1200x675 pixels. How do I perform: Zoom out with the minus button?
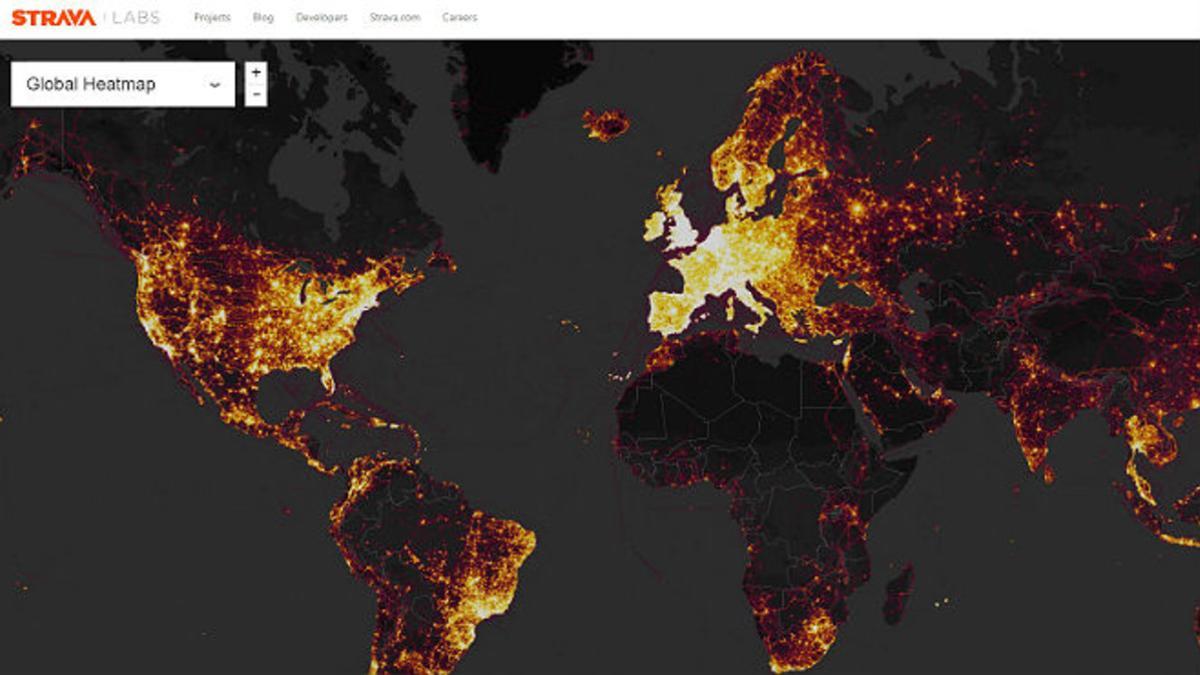(256, 95)
